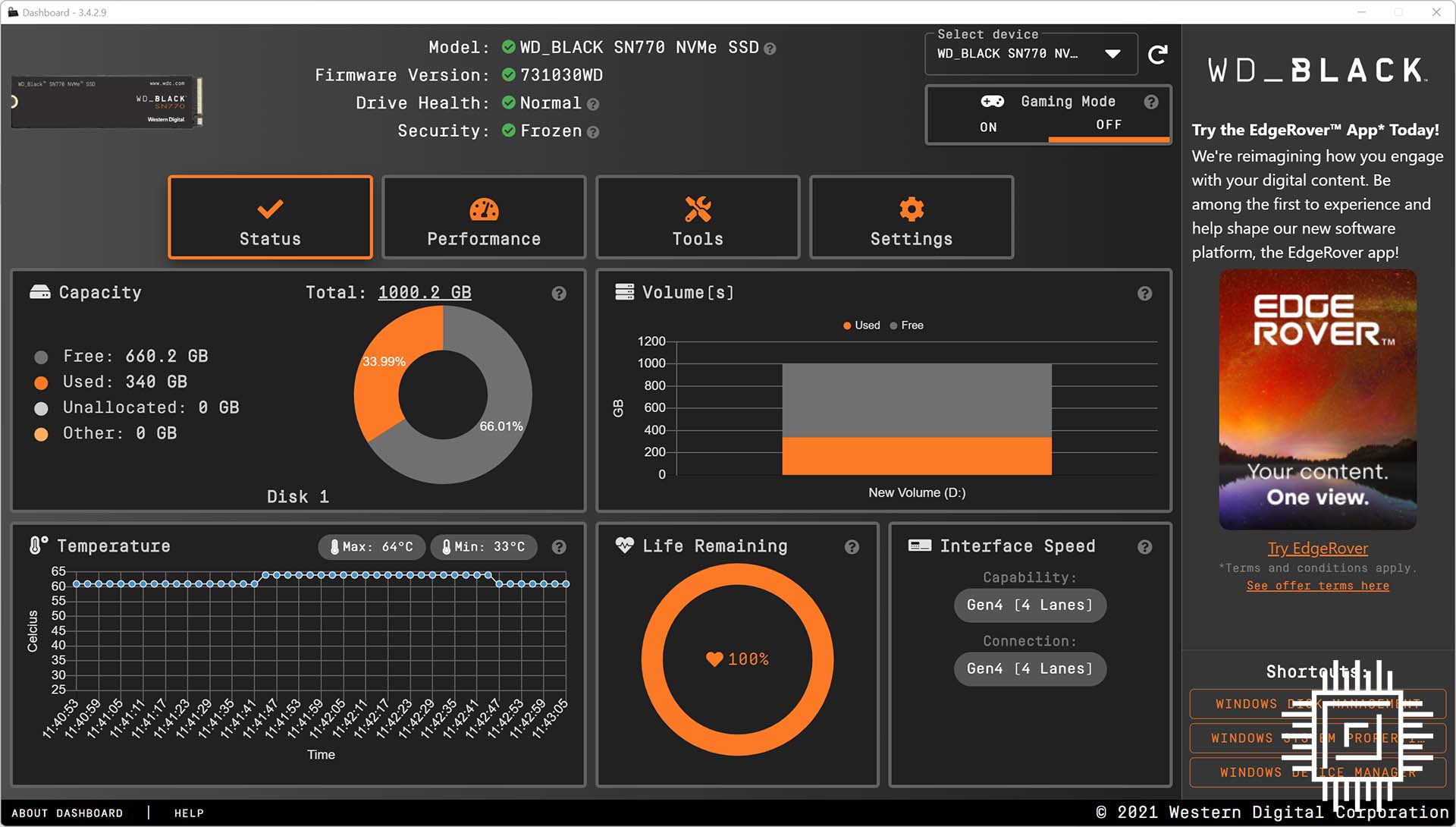Open Life Remaining help icon
The image size is (1456, 827).
tap(852, 547)
